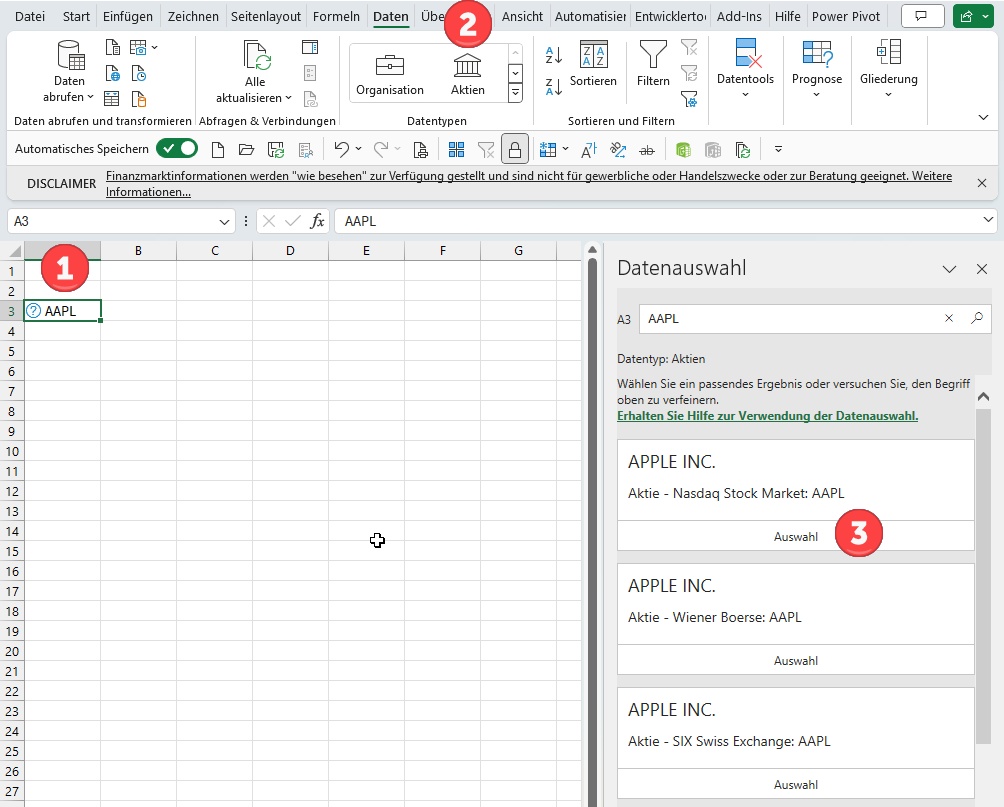Click the print preview icon in quick access toolbar
1004x807 pixels.
(421, 150)
